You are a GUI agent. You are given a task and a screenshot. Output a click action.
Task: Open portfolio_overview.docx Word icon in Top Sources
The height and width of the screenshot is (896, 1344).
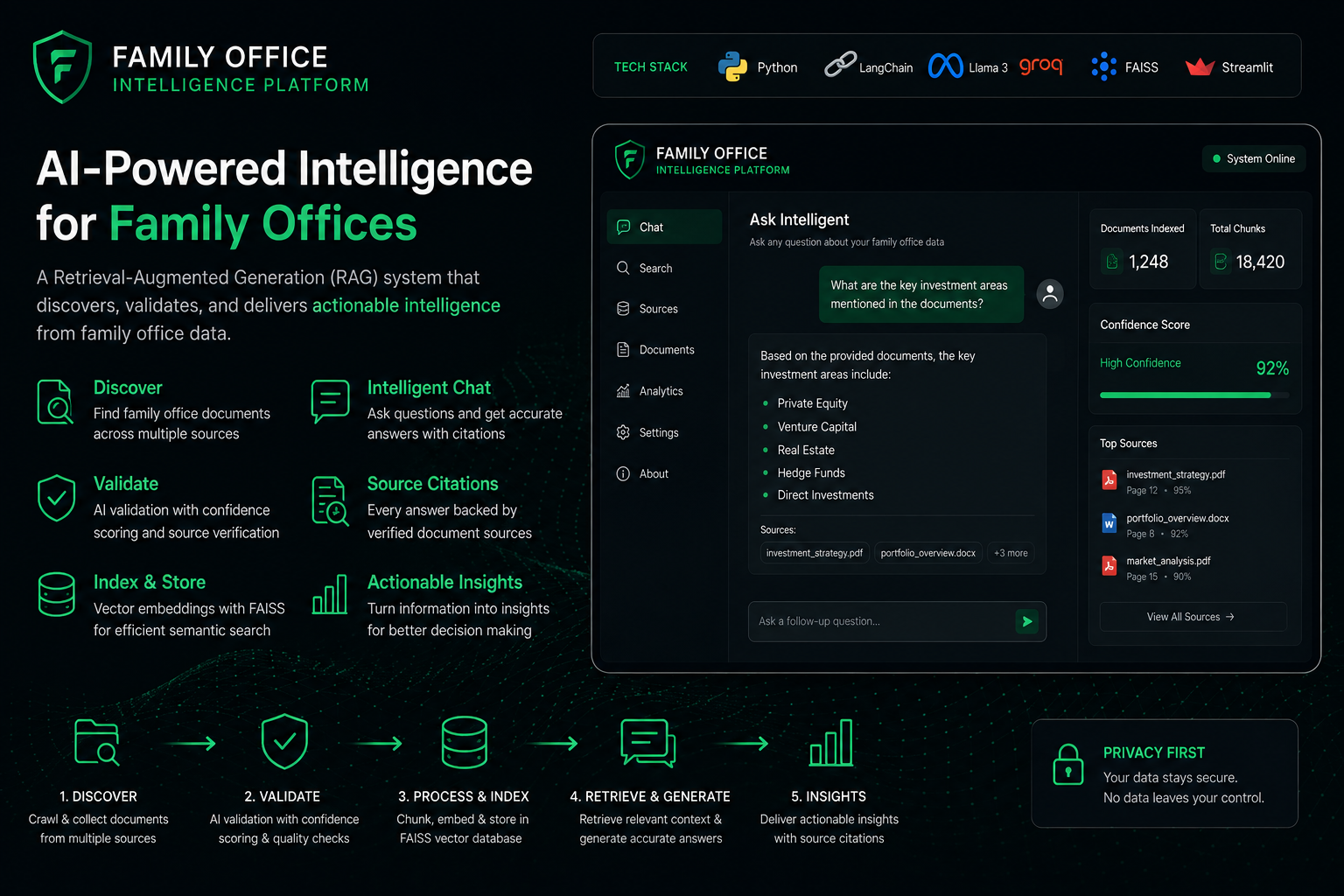pos(1109,523)
